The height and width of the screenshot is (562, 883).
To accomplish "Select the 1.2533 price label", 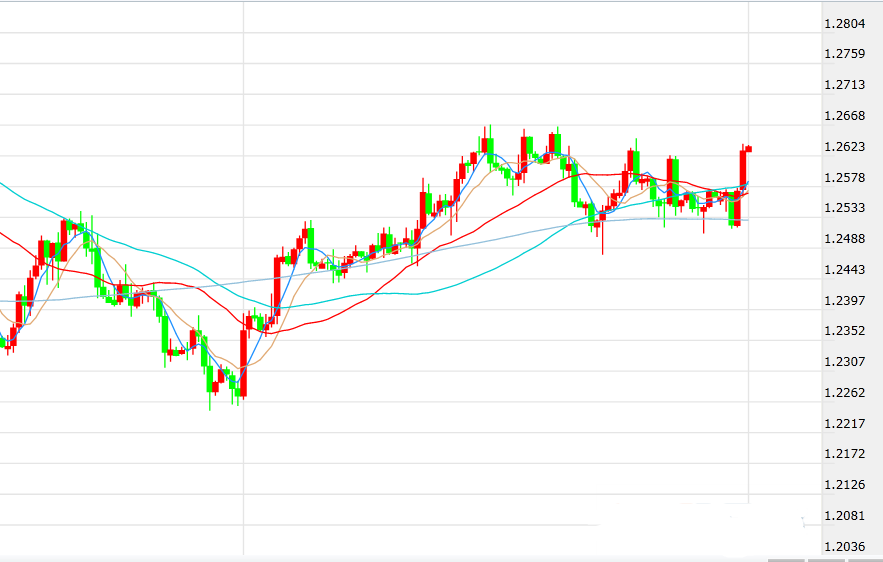I will click(x=844, y=208).
